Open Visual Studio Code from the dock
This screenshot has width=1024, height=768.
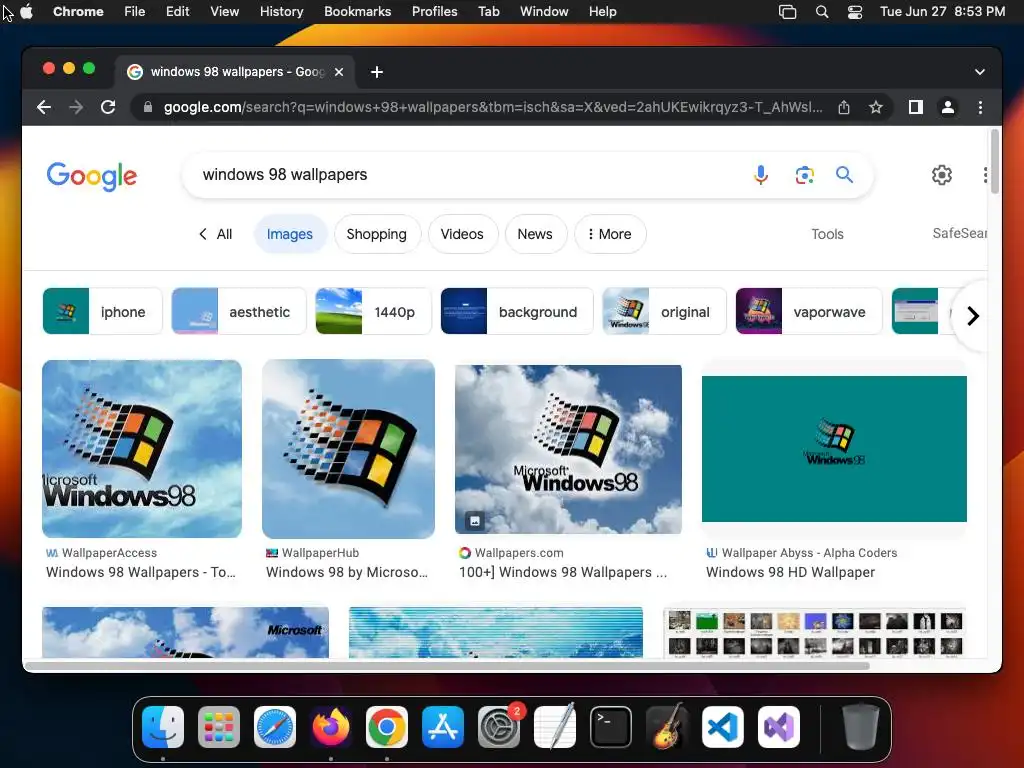[723, 727]
